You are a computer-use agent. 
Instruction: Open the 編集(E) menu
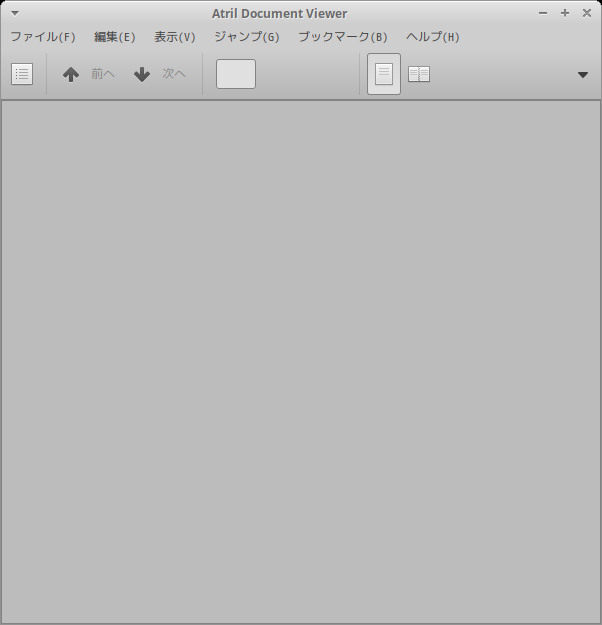tap(115, 37)
